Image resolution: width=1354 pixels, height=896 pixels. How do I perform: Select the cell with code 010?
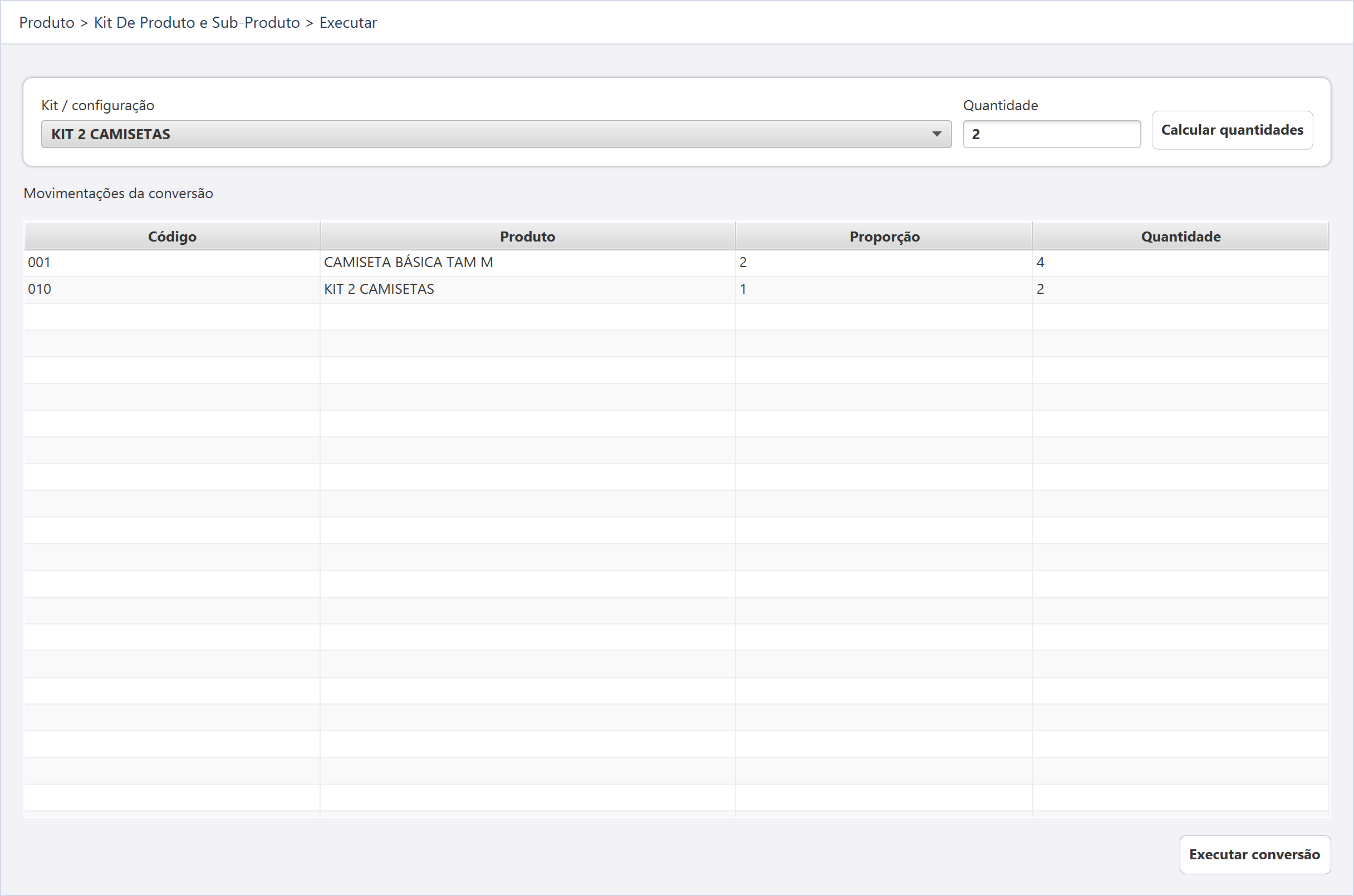(x=172, y=290)
